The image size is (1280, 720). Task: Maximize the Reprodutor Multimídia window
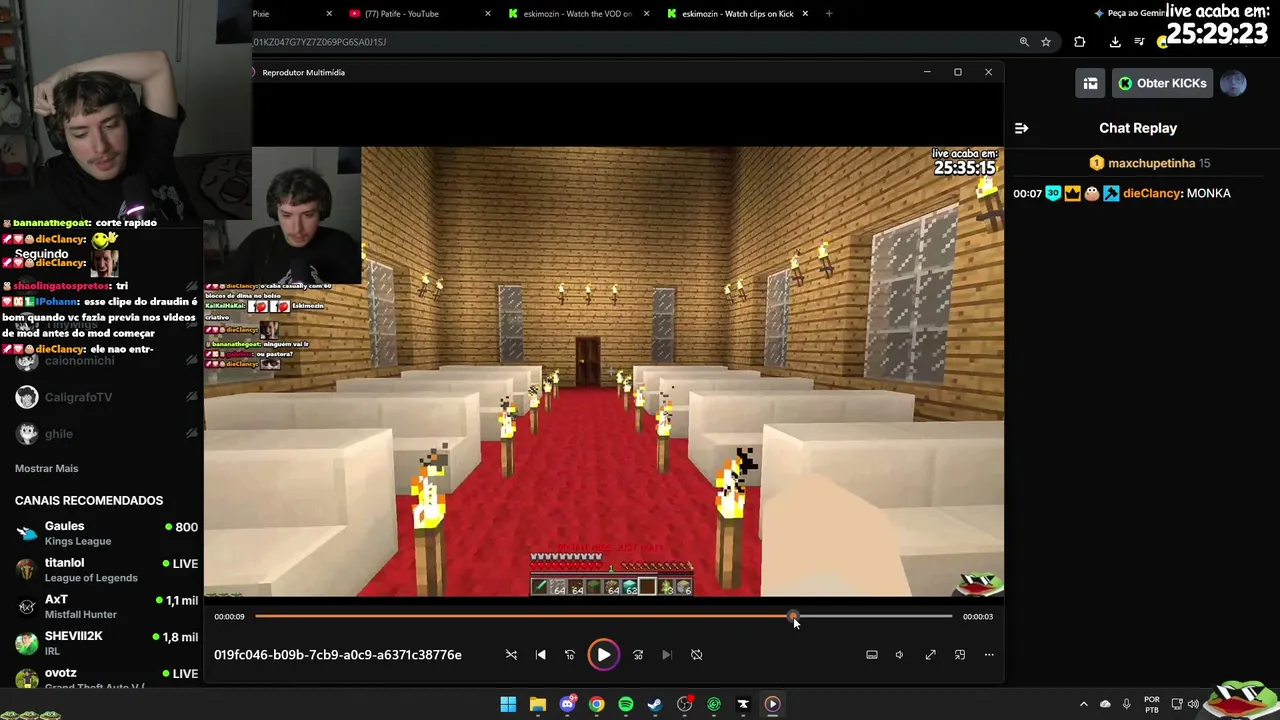point(957,72)
